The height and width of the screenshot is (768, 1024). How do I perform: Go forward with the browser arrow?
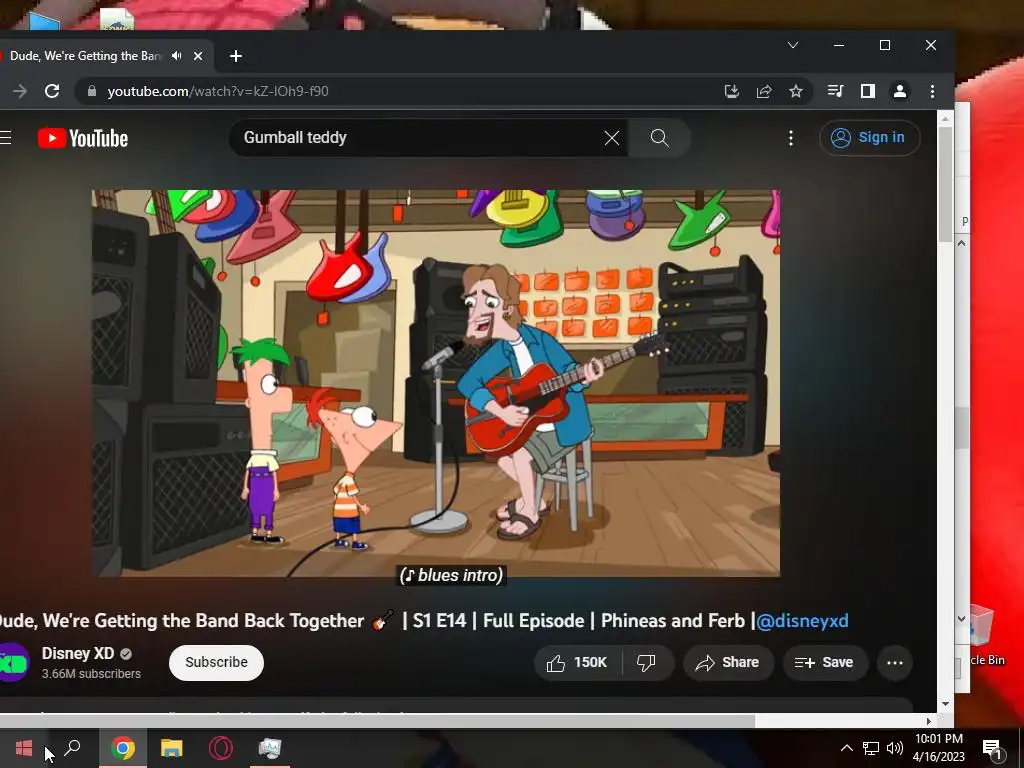point(20,91)
